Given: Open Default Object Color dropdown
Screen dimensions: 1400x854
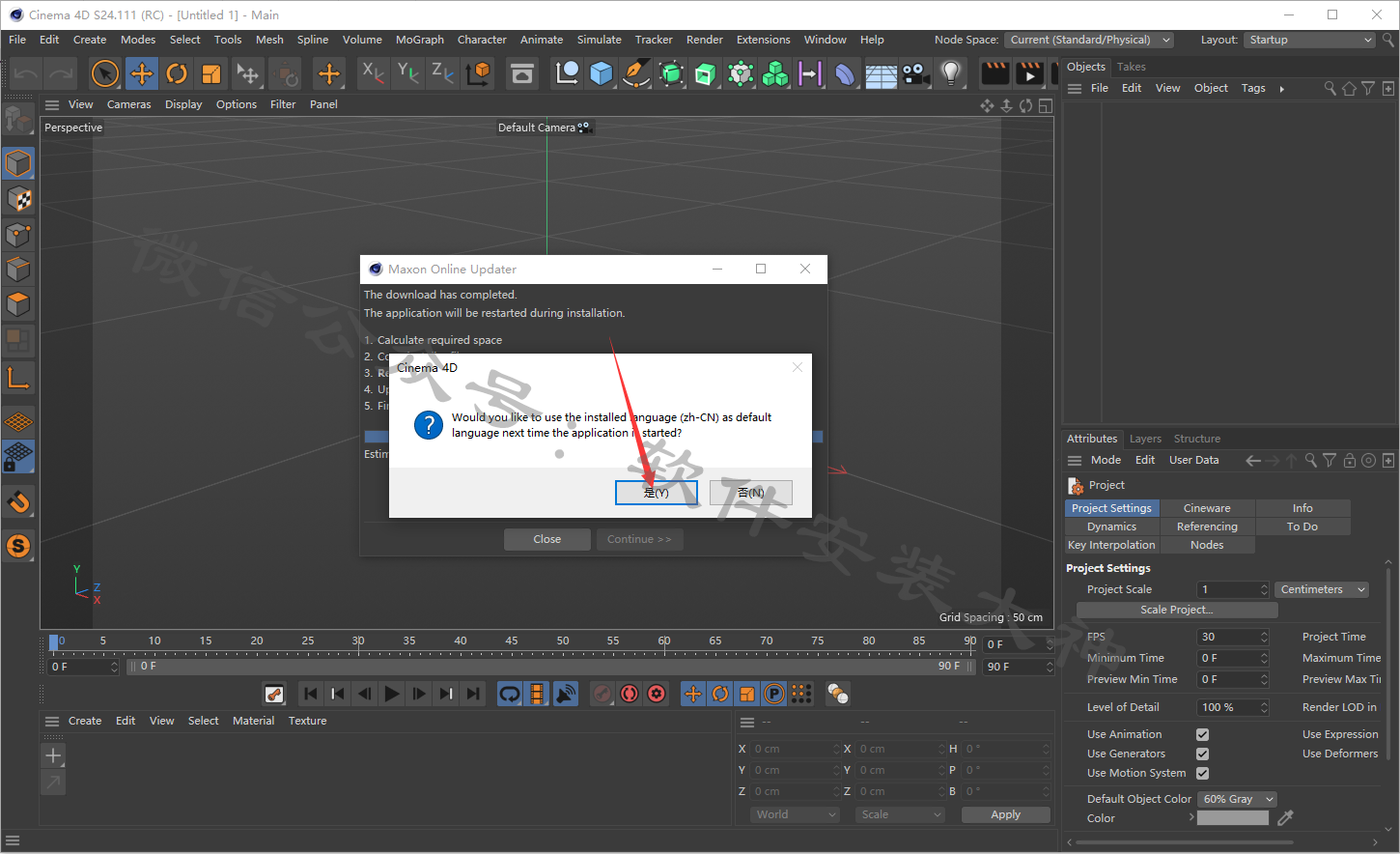Looking at the screenshot, I should pyautogui.click(x=1237, y=799).
